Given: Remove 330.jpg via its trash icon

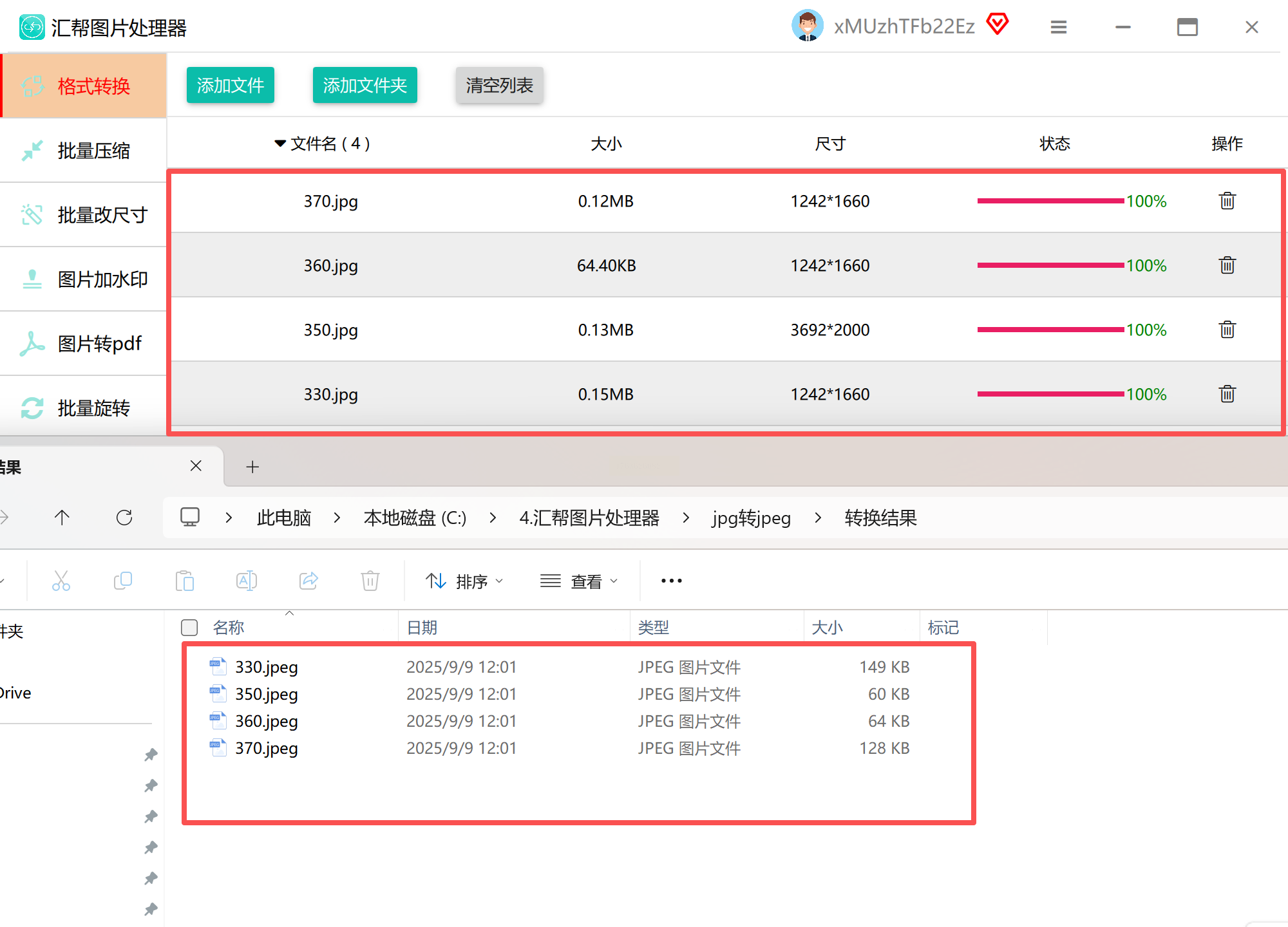Looking at the screenshot, I should (1227, 394).
